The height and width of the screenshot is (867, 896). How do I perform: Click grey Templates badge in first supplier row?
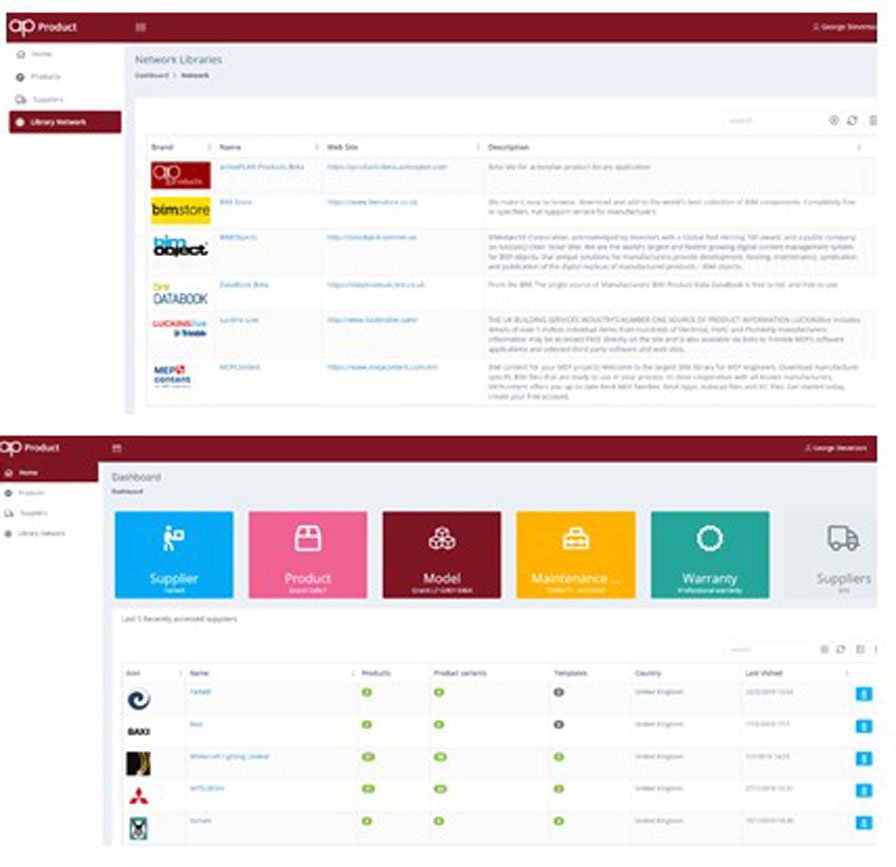[x=559, y=692]
